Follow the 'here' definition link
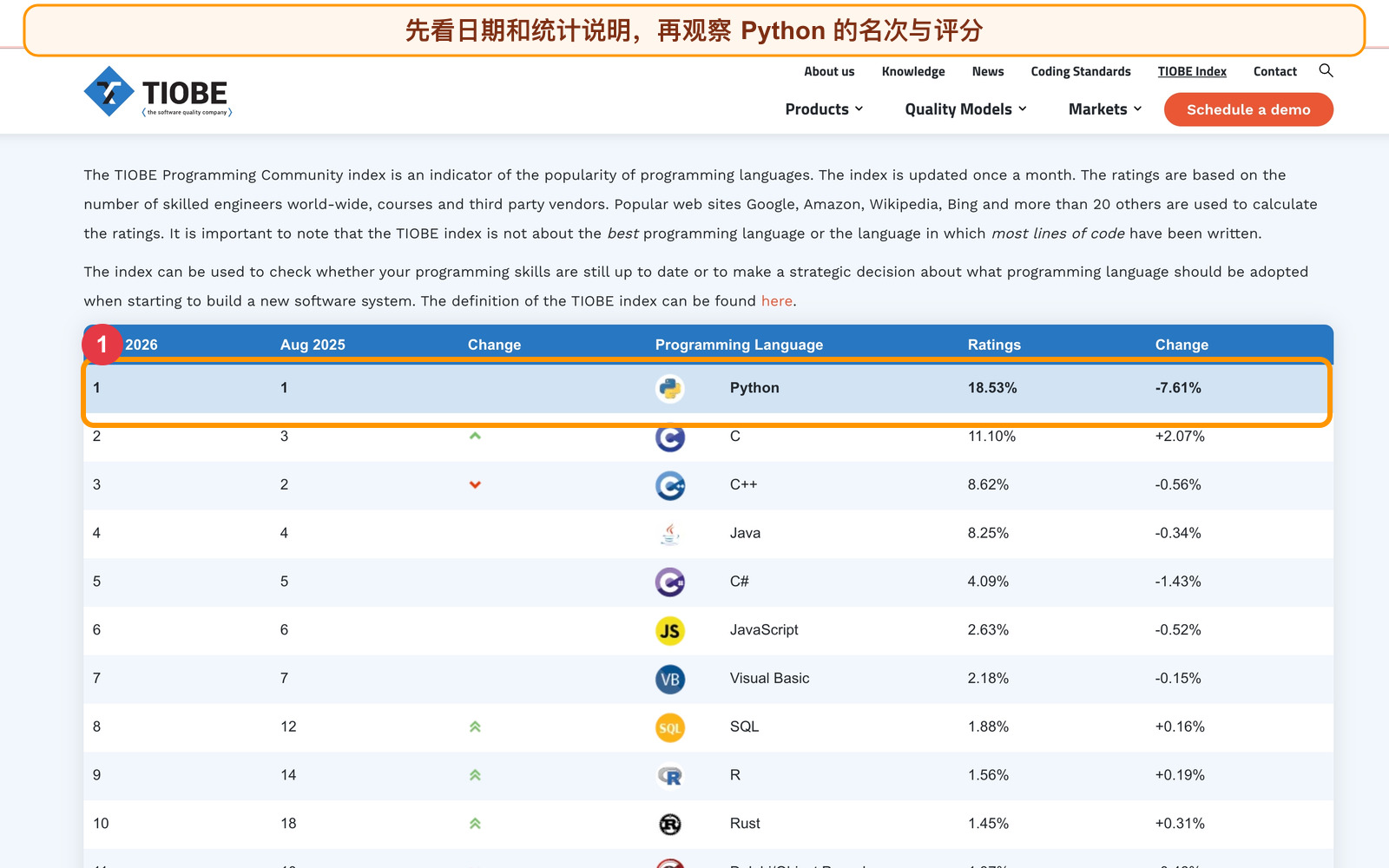 (x=776, y=301)
